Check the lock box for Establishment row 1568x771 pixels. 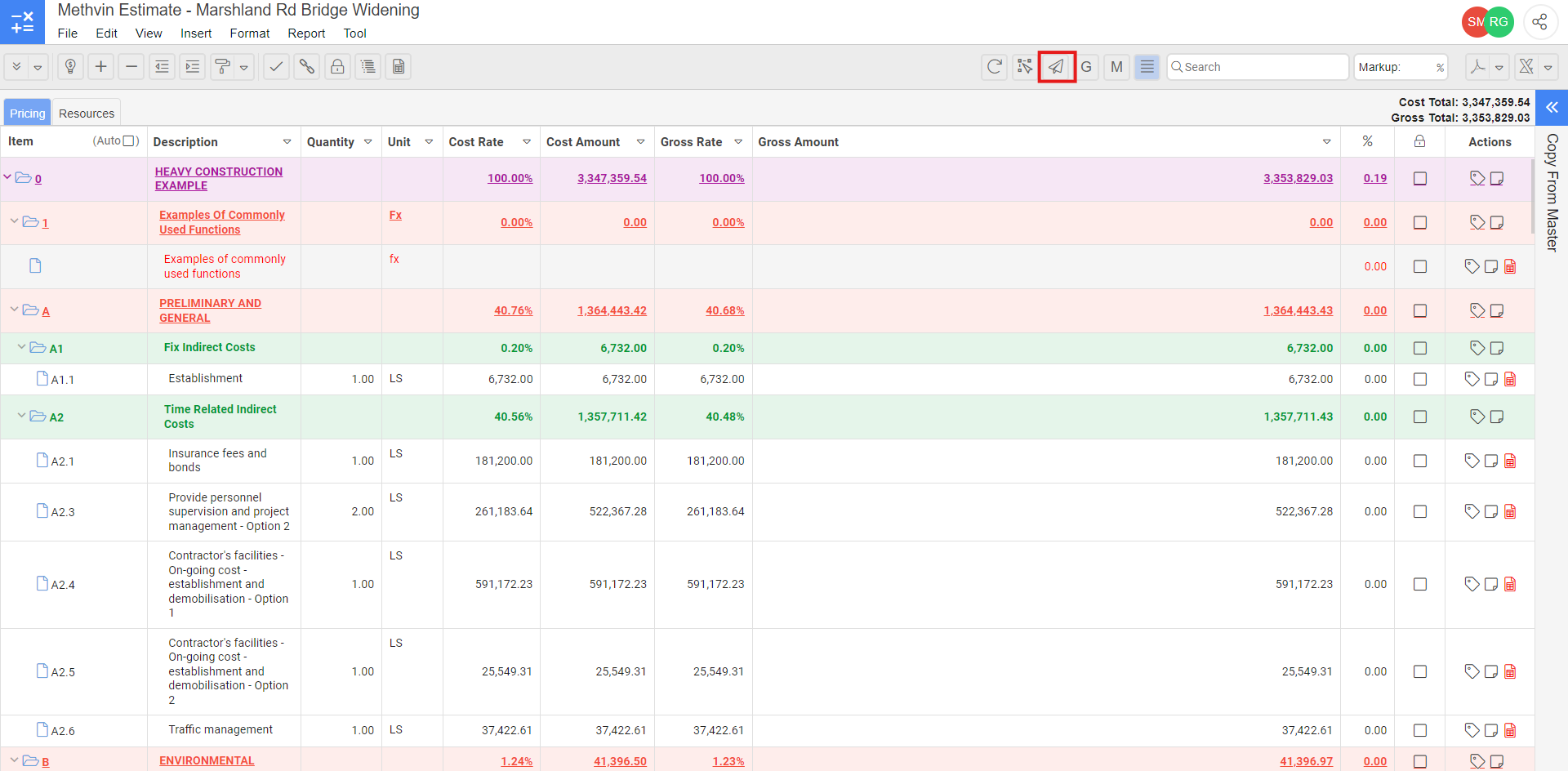(1420, 380)
